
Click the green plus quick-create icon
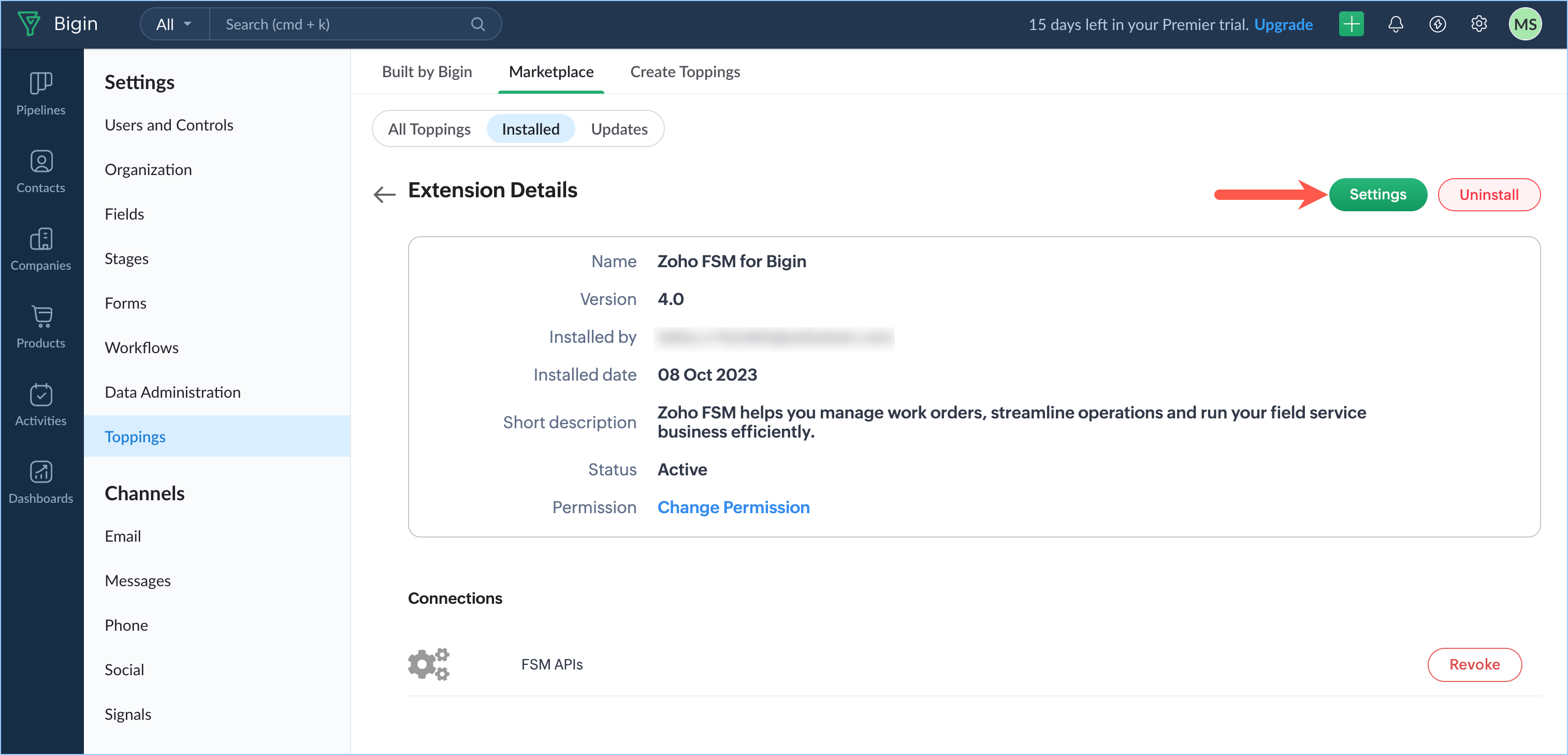(1351, 24)
